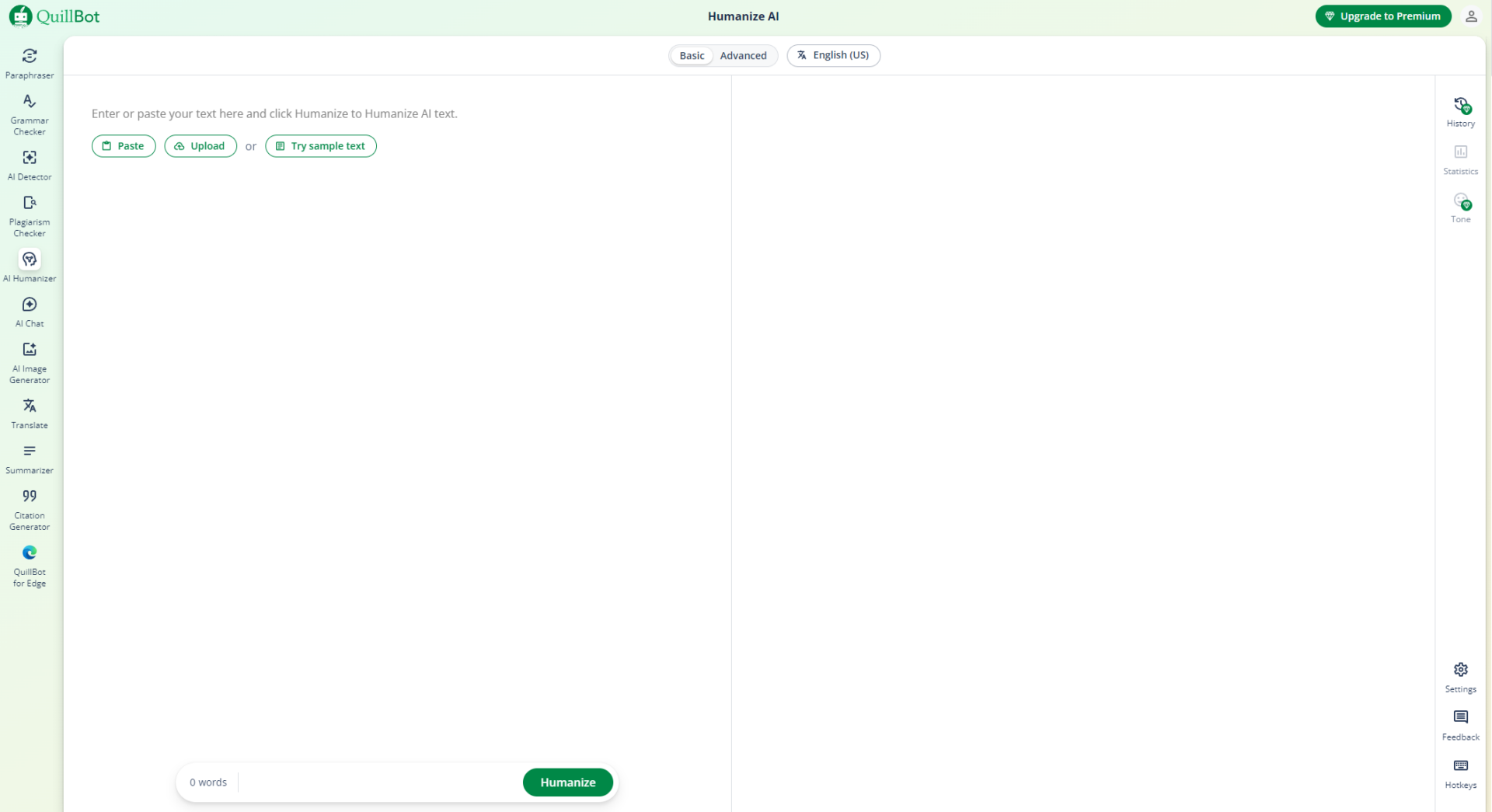This screenshot has height=812, width=1492.
Task: Open the AI Image Generator
Action: point(30,362)
